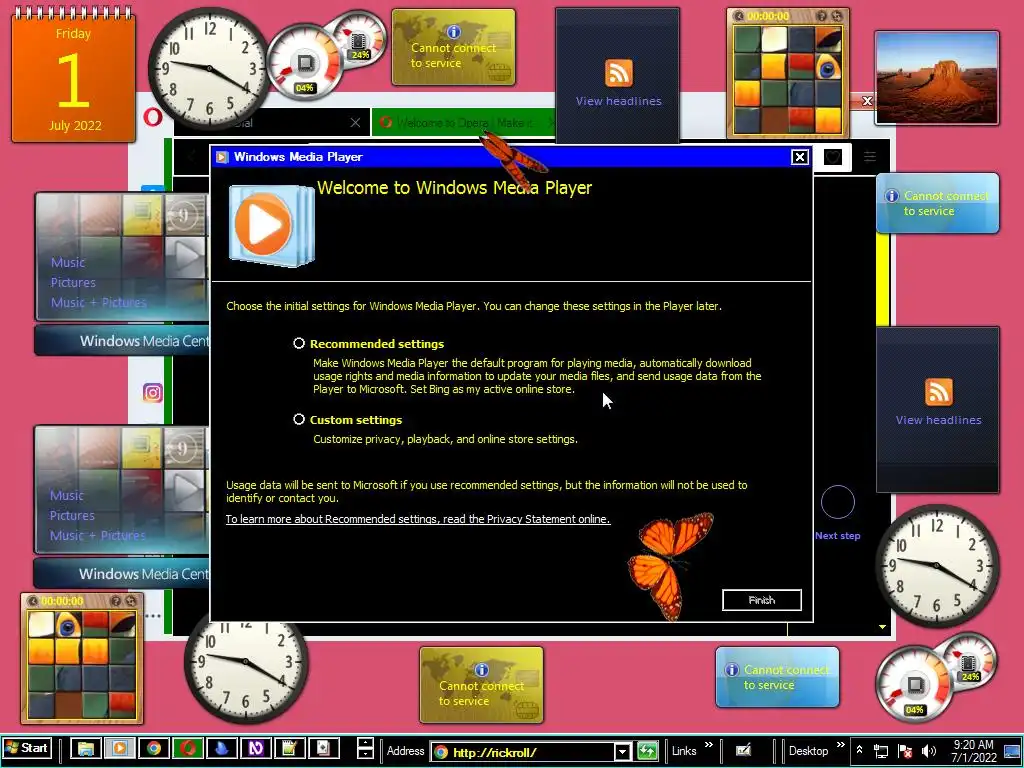This screenshot has height=768, width=1024.
Task: Click the green Go button beside Address field
Action: (x=647, y=752)
